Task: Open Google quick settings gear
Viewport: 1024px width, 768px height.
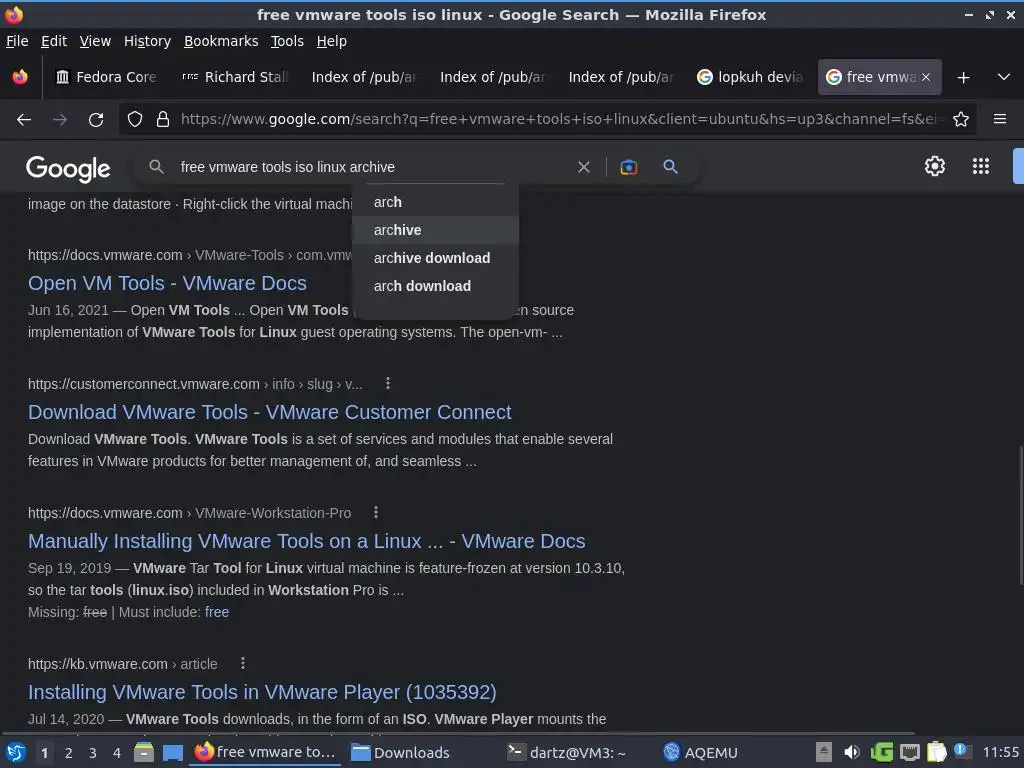Action: [935, 166]
